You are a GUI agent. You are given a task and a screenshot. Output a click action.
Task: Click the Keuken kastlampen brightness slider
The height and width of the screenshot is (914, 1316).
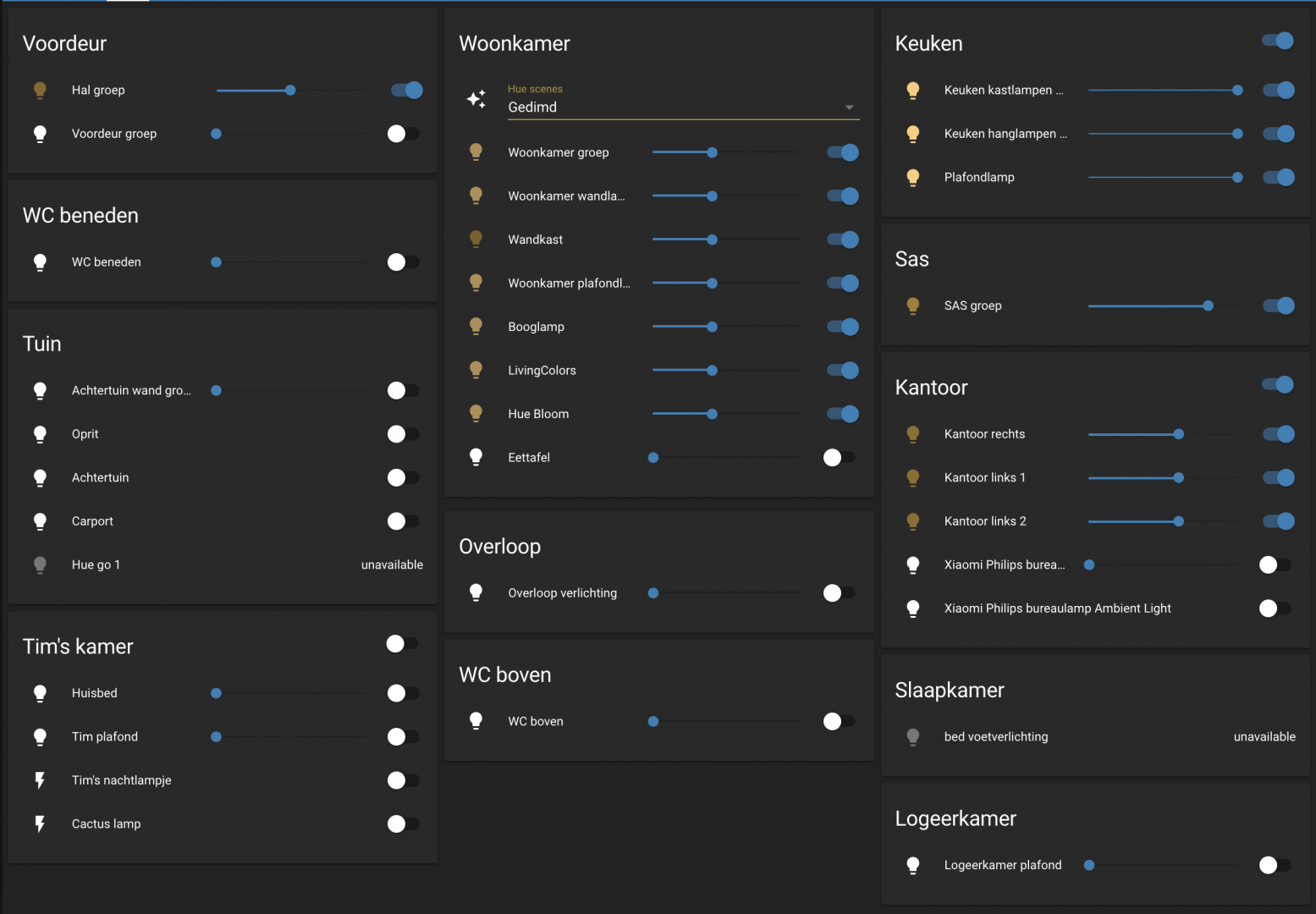(x=1161, y=91)
